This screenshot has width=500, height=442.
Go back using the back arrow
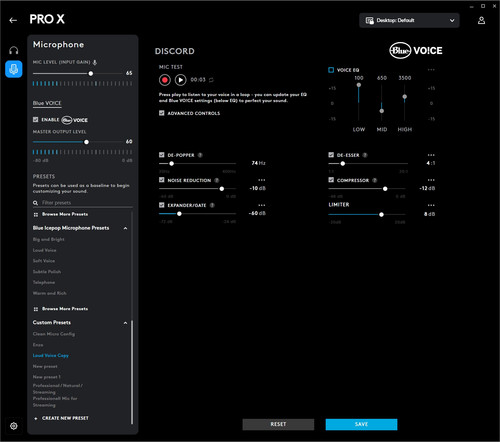point(13,20)
